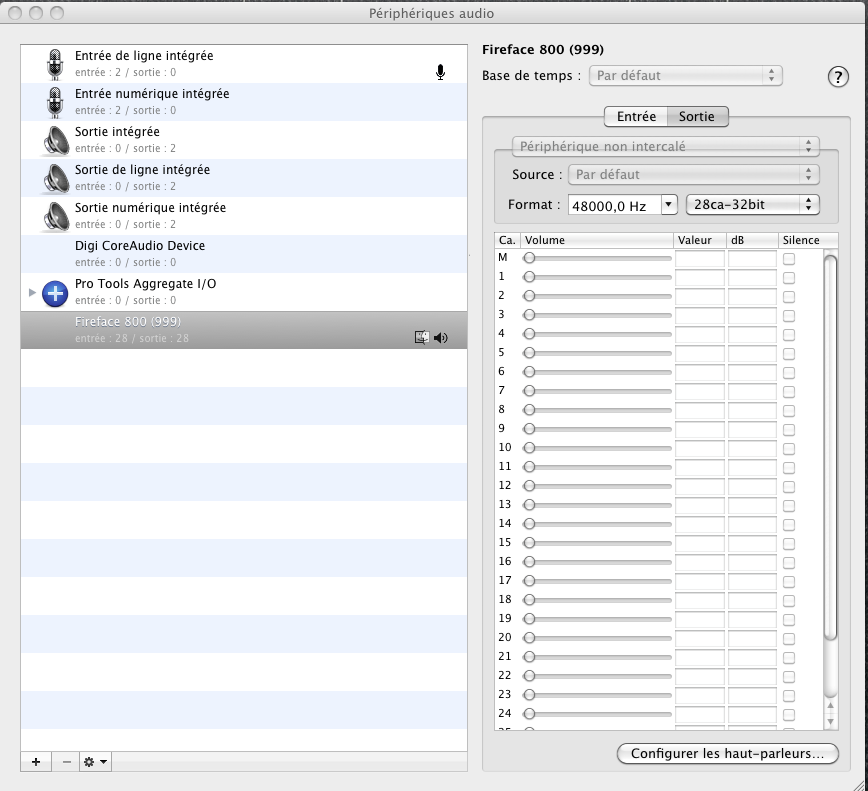Click the channel 1 volume slider
Image resolution: width=868 pixels, height=791 pixels.
(x=599, y=277)
